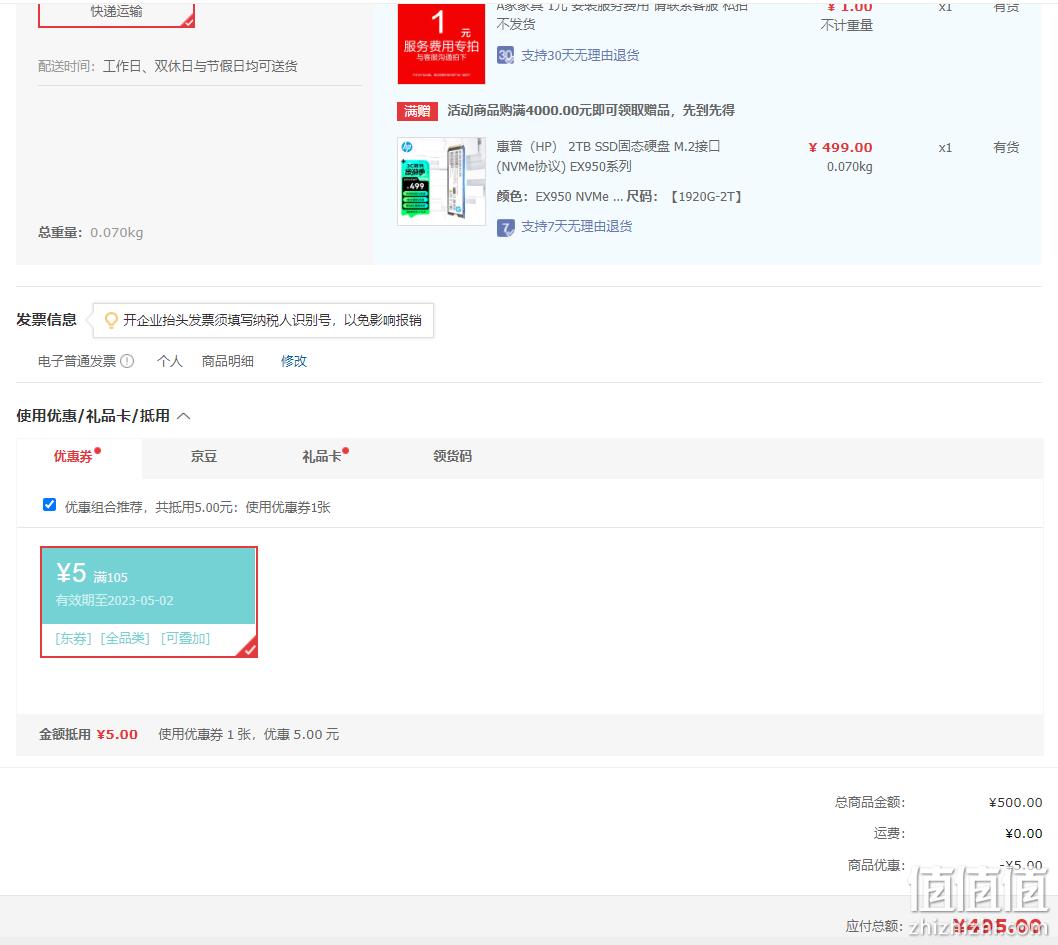
Task: Click the 【1920G-2T】 size spec text
Action: pyautogui.click(x=706, y=197)
